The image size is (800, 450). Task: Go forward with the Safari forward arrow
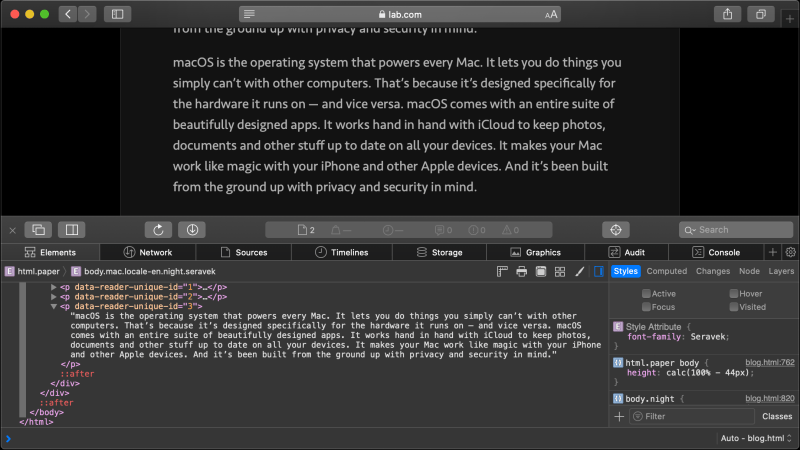click(87, 14)
